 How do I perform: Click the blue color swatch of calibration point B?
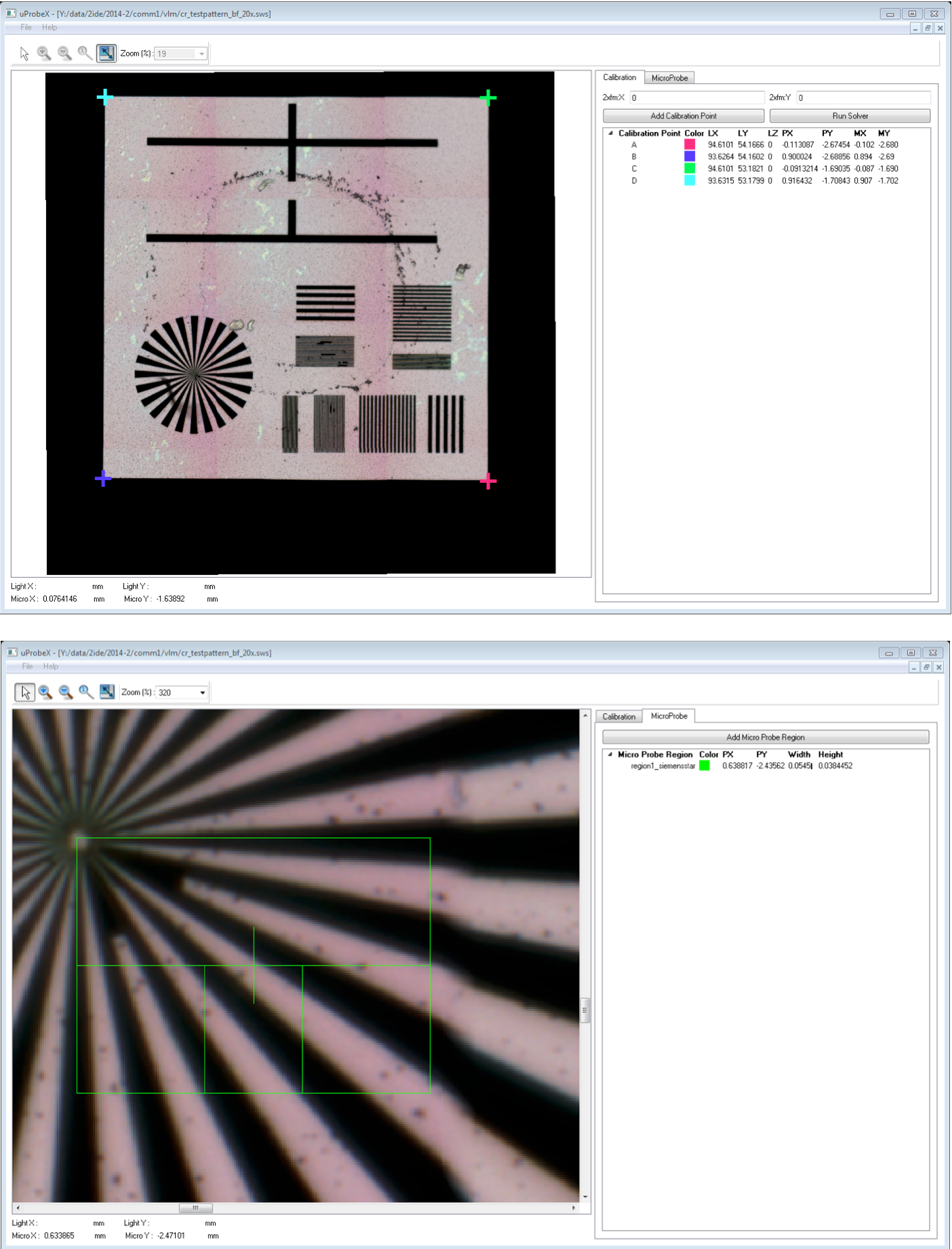[x=690, y=157]
